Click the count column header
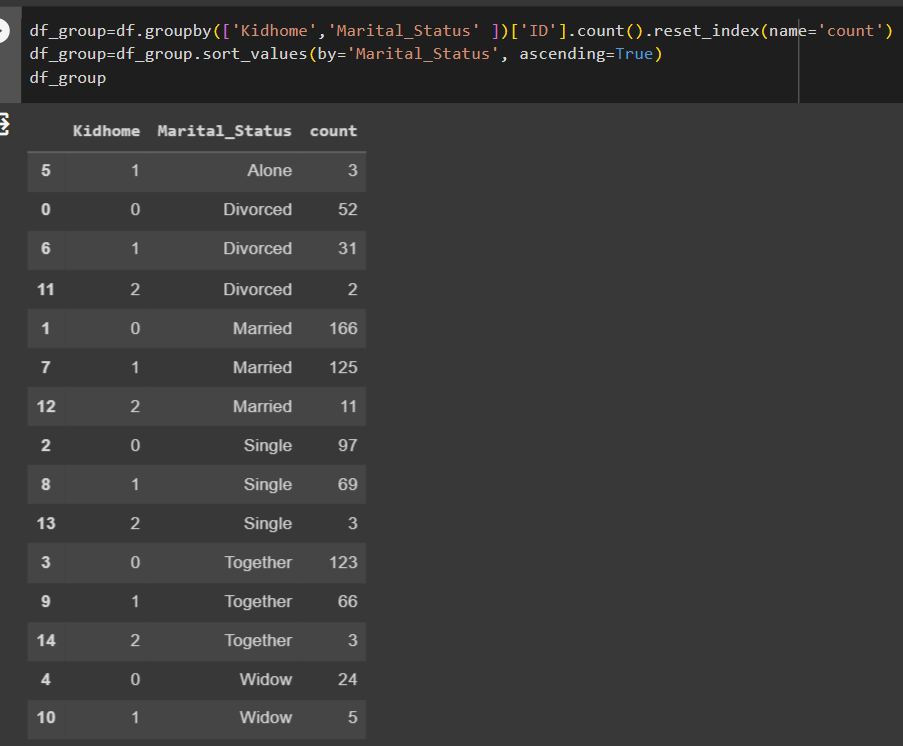 coord(333,131)
